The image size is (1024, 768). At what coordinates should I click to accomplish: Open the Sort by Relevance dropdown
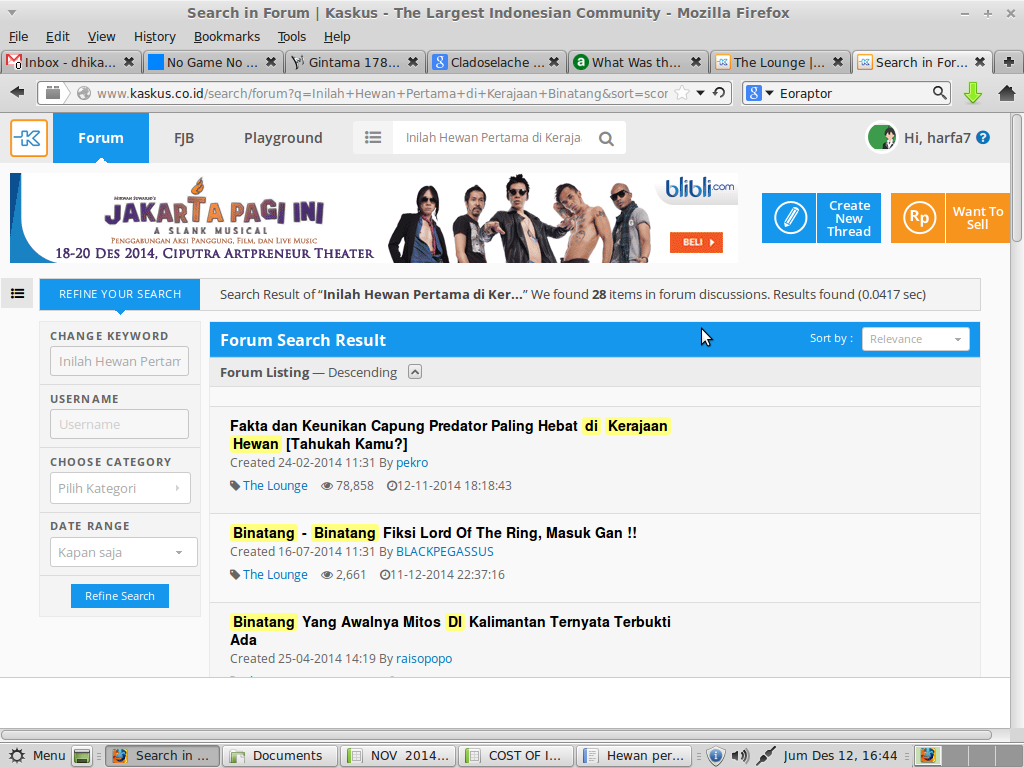point(915,339)
